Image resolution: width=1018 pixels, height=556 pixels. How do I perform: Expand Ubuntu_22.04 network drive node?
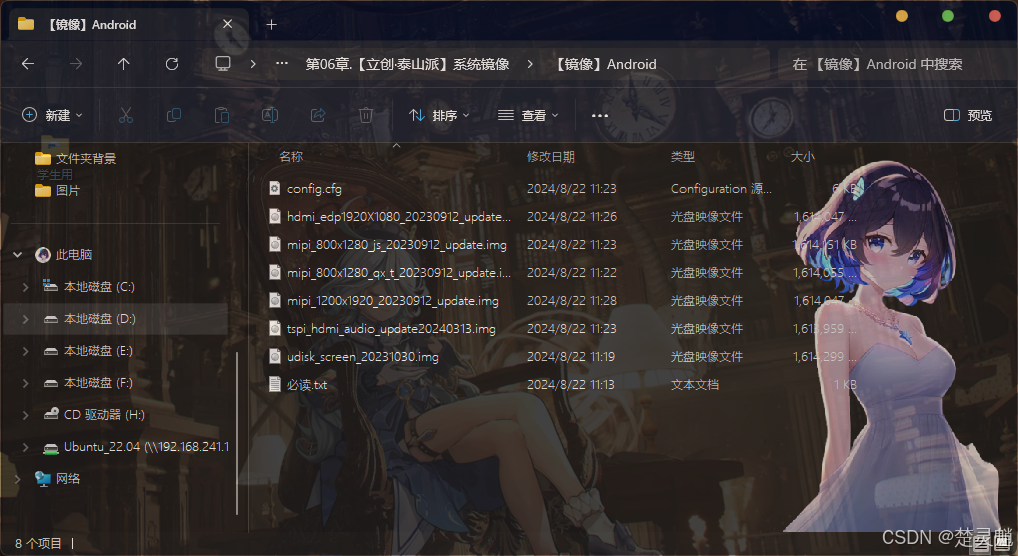[x=25, y=447]
